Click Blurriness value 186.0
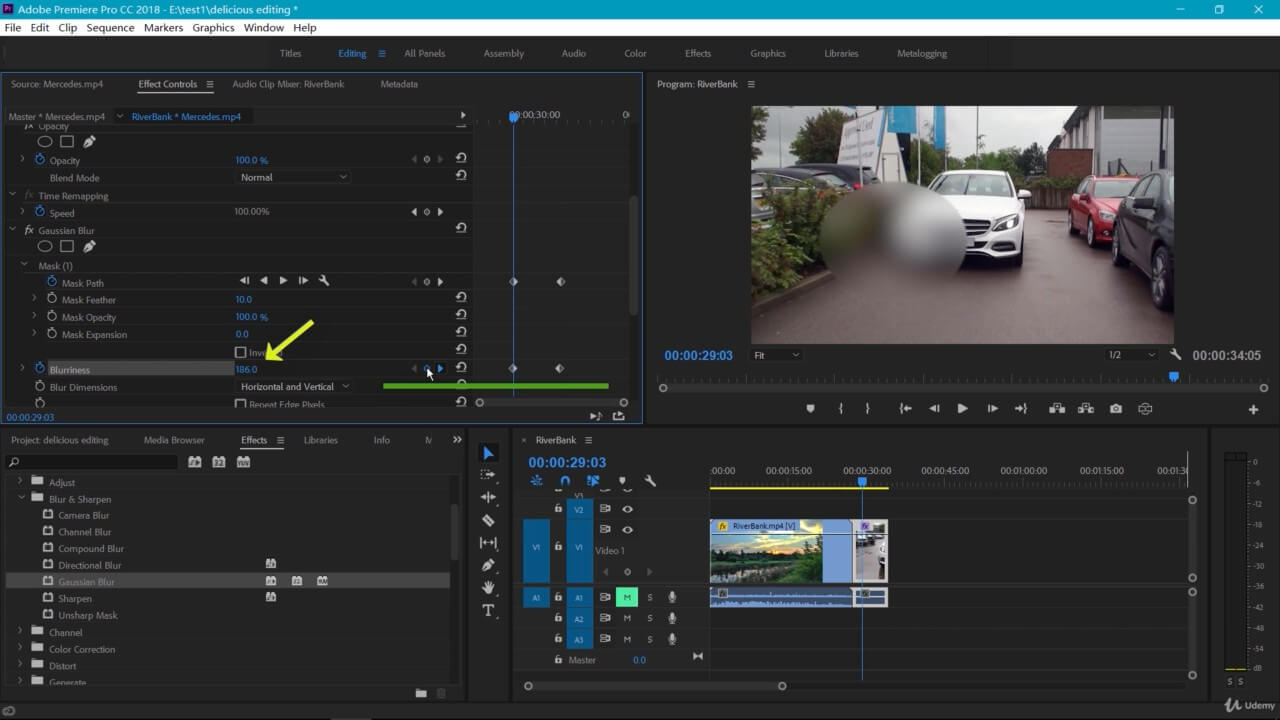Viewport: 1280px width, 720px height. 246,369
